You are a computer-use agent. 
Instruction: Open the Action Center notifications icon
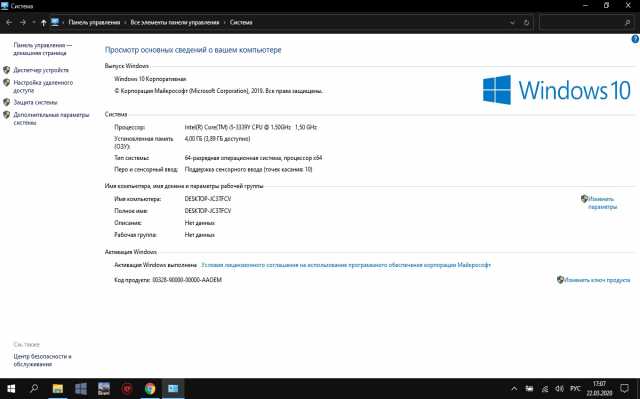coord(624,389)
